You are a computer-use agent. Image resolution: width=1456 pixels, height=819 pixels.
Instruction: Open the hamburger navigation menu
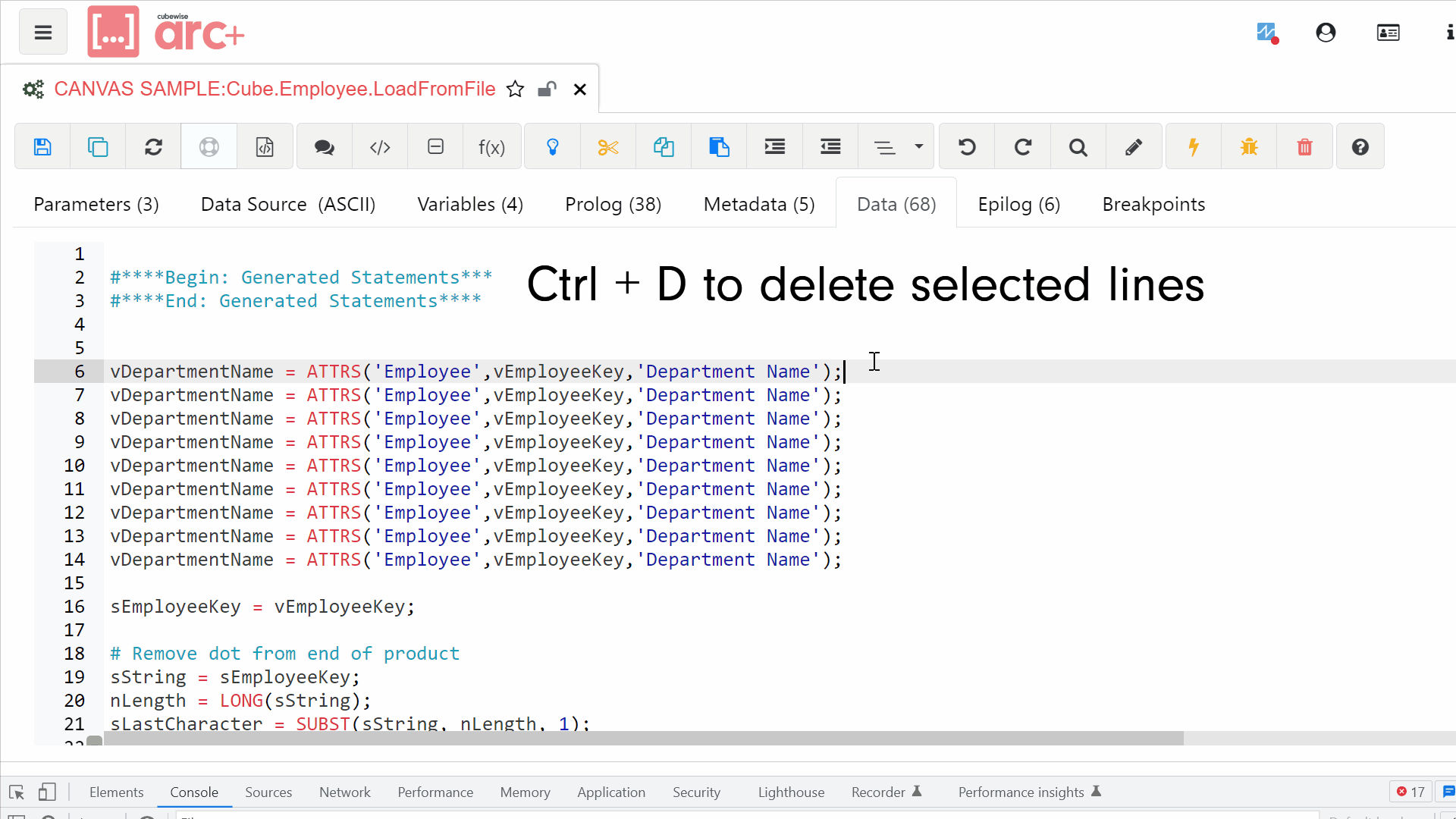coord(42,31)
